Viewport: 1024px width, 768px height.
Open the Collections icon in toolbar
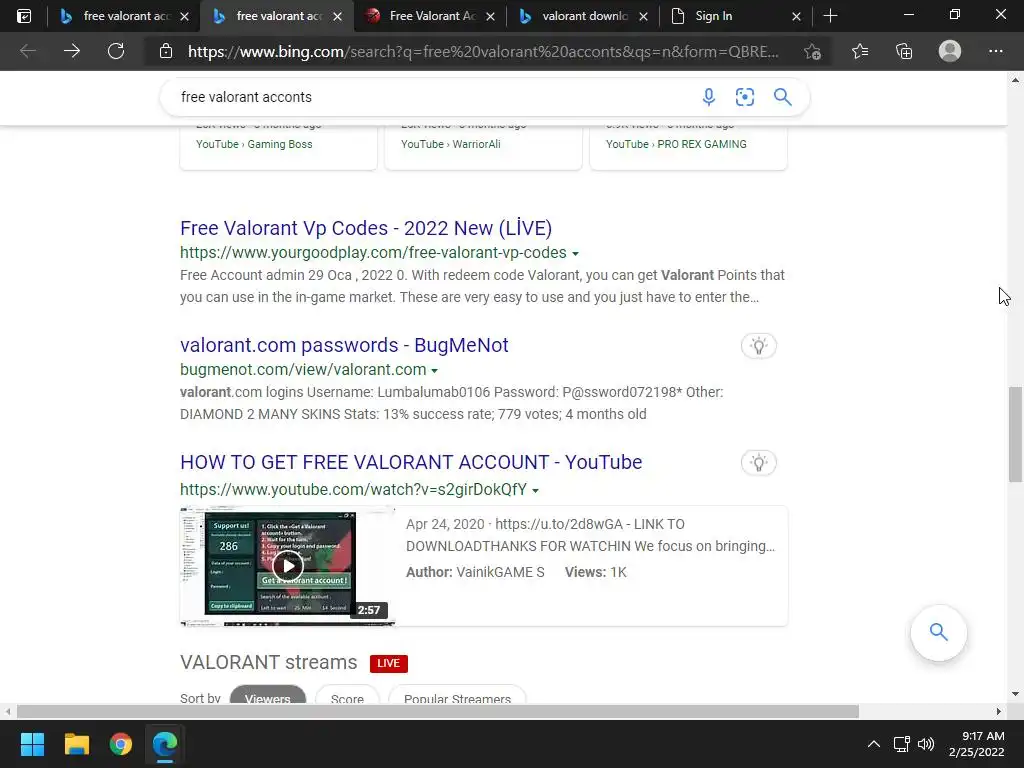pyautogui.click(x=904, y=51)
